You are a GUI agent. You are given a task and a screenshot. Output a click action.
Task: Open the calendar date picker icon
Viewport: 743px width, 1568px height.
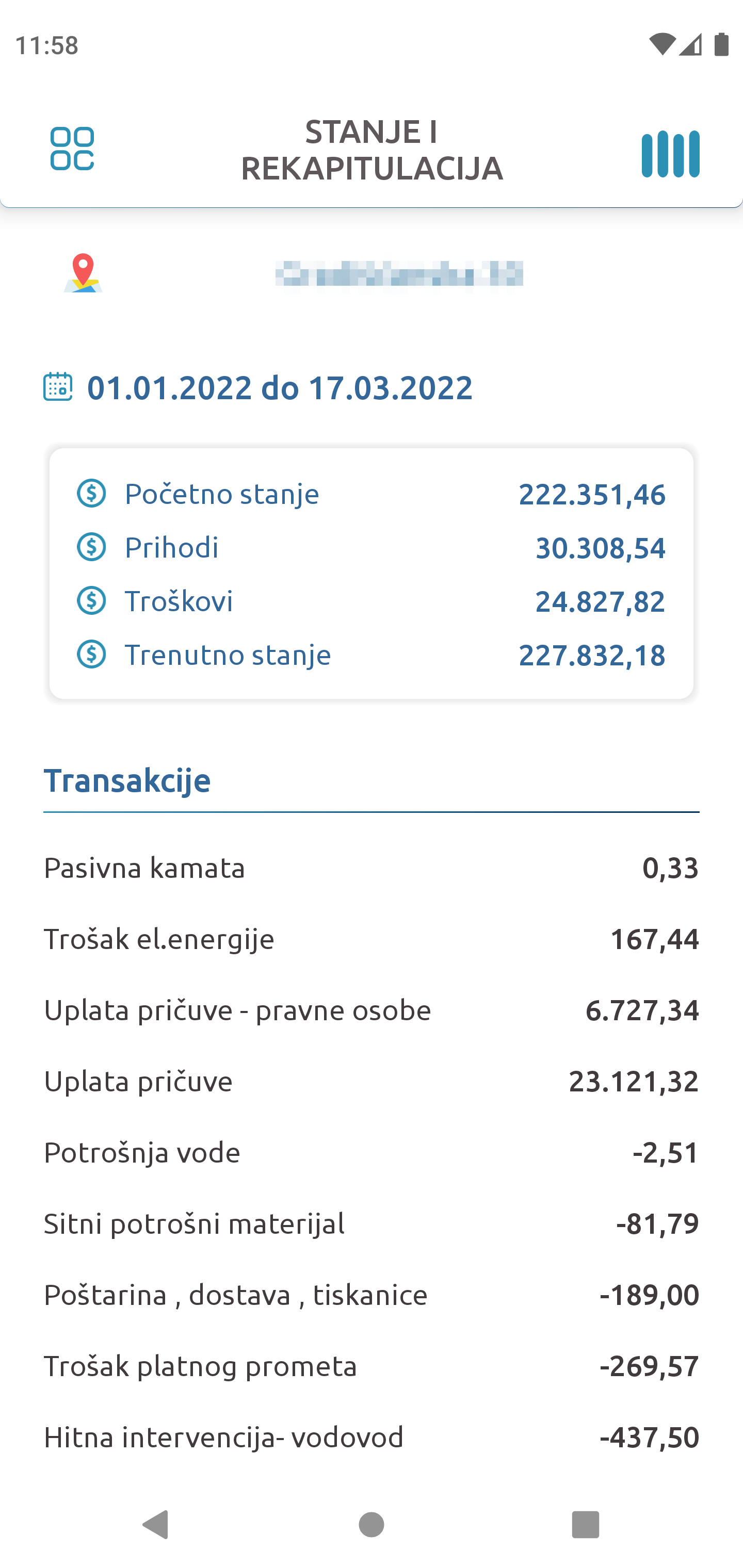[58, 386]
